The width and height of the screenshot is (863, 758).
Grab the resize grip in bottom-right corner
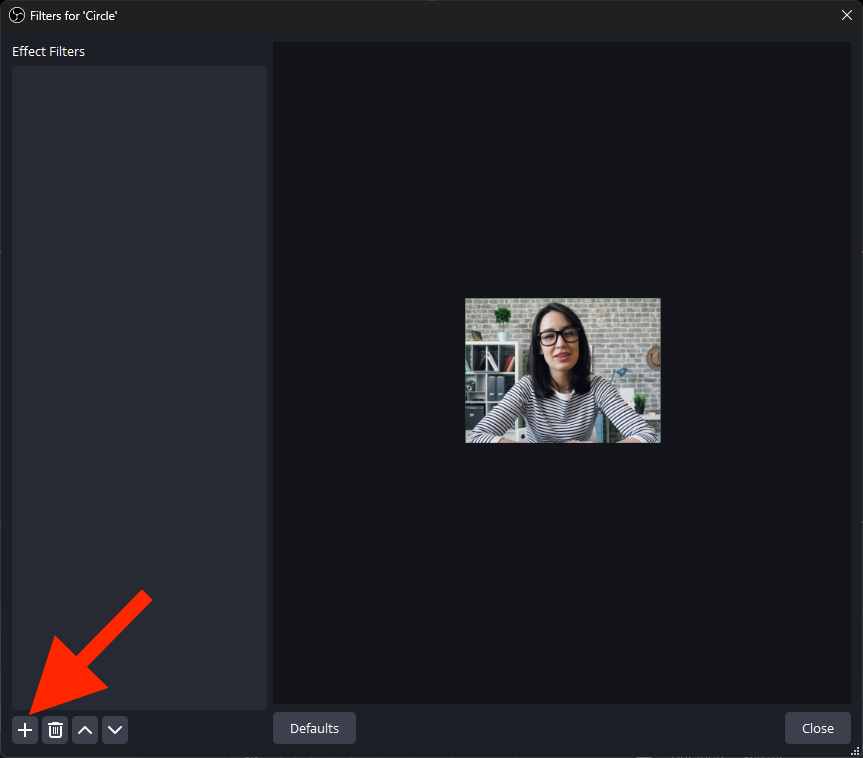pos(855,750)
